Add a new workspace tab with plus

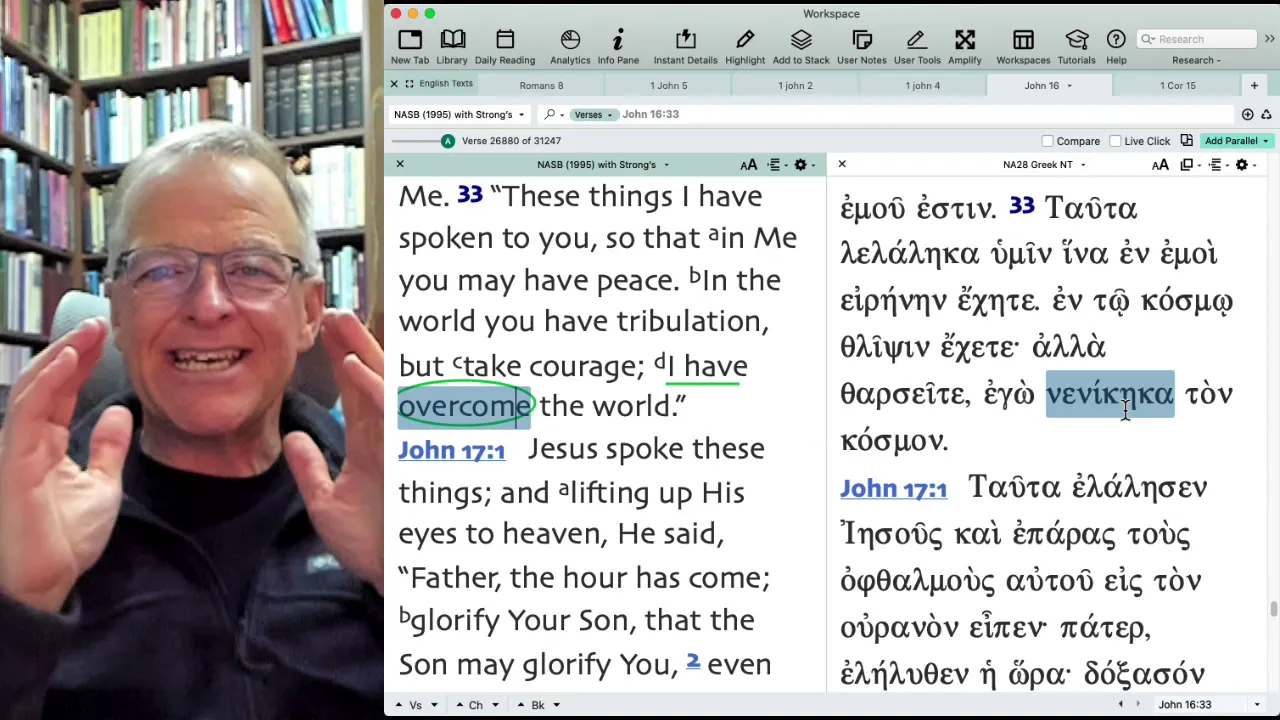point(1254,85)
